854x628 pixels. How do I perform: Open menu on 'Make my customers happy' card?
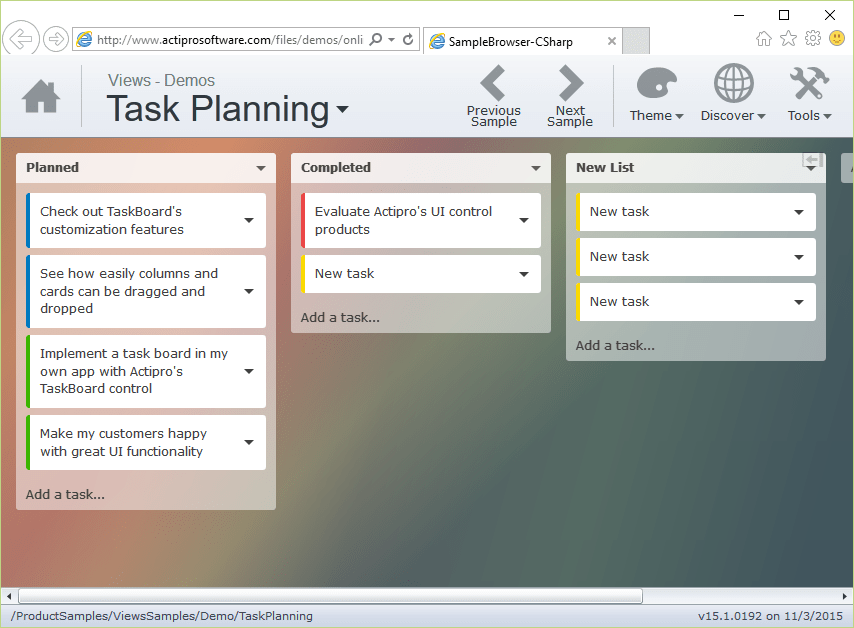[x=247, y=442]
